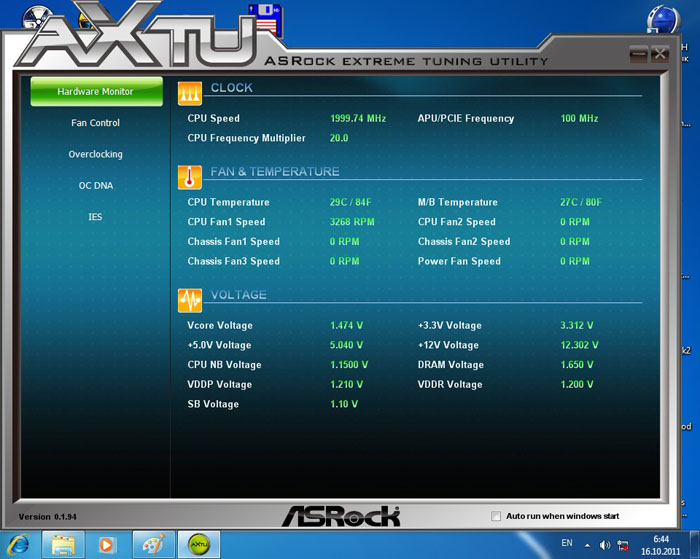Image resolution: width=700 pixels, height=559 pixels.
Task: Click the Power Fan Speed label
Action: 459,261
